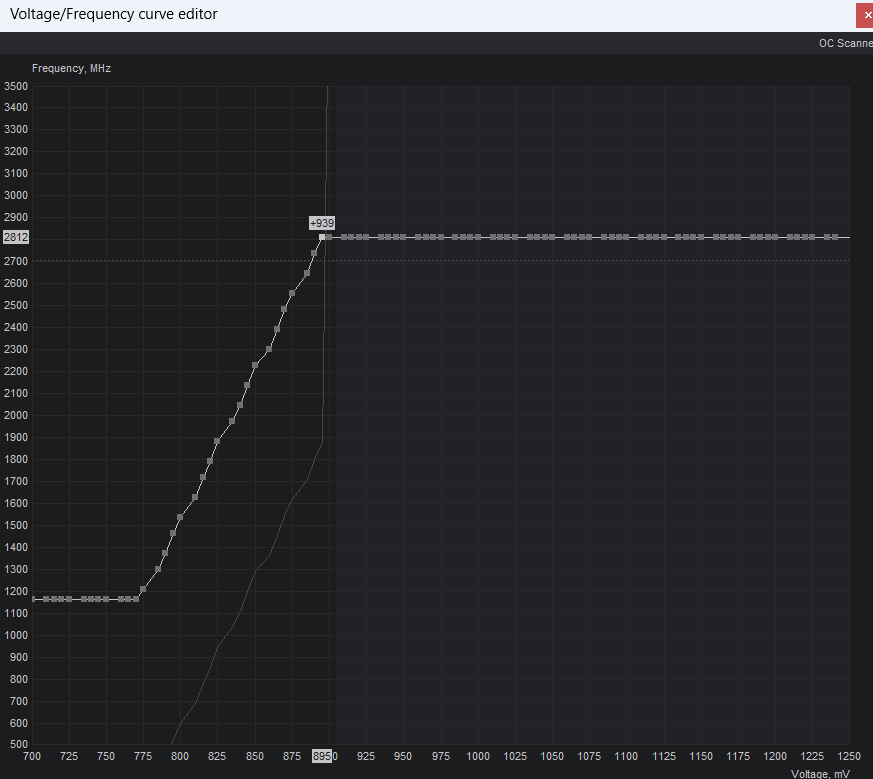The image size is (873, 779).
Task: Click the Frequency, MHz axis label
Action: (x=71, y=69)
